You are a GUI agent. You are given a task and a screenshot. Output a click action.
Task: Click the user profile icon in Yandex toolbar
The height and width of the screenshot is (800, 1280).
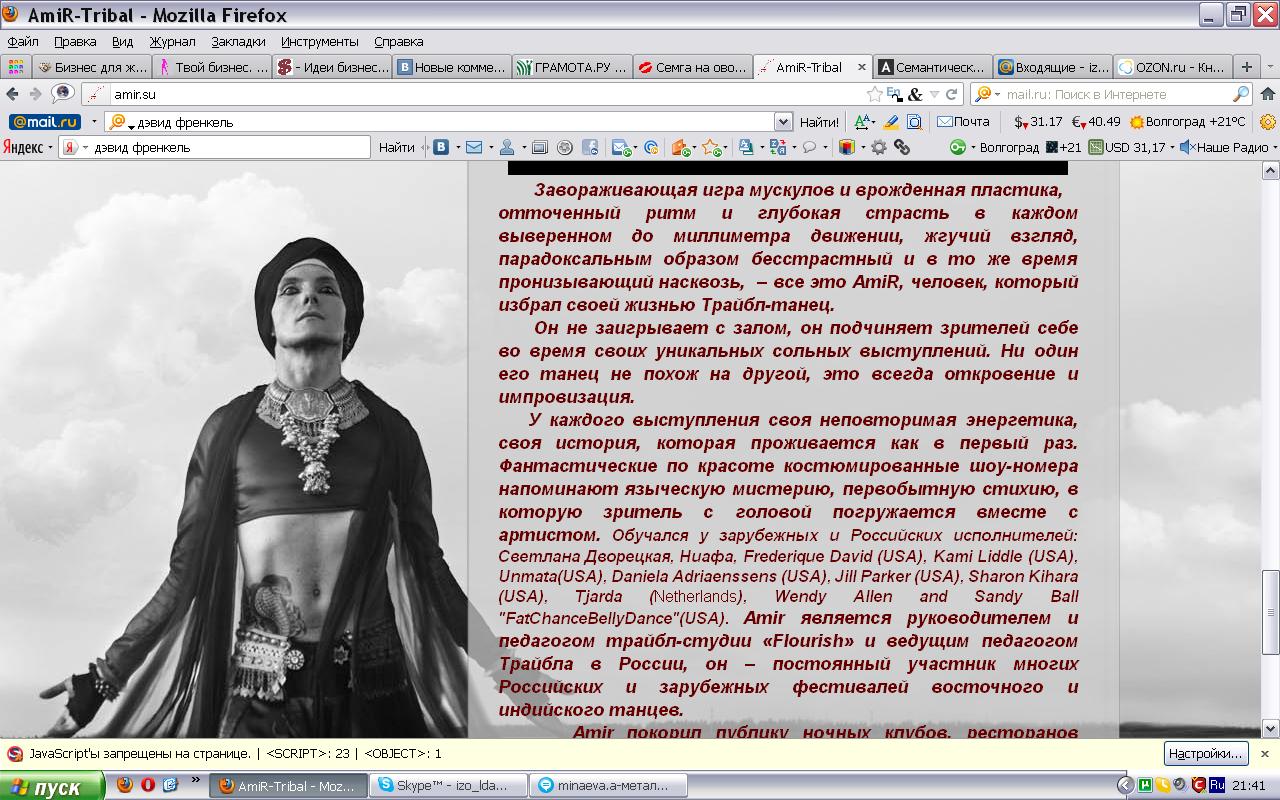point(507,147)
